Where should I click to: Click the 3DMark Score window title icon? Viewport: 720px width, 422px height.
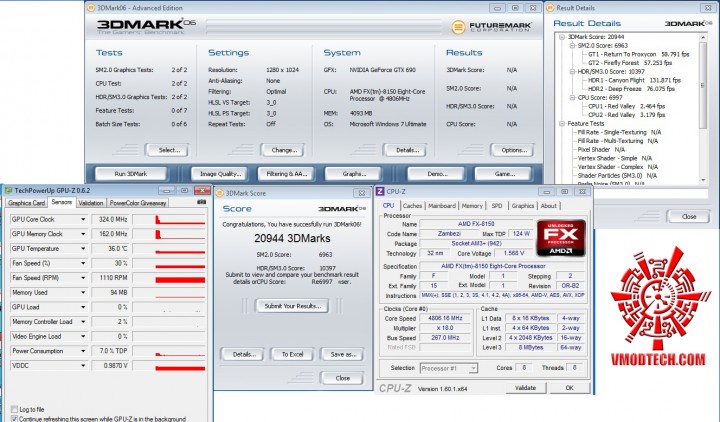(219, 193)
